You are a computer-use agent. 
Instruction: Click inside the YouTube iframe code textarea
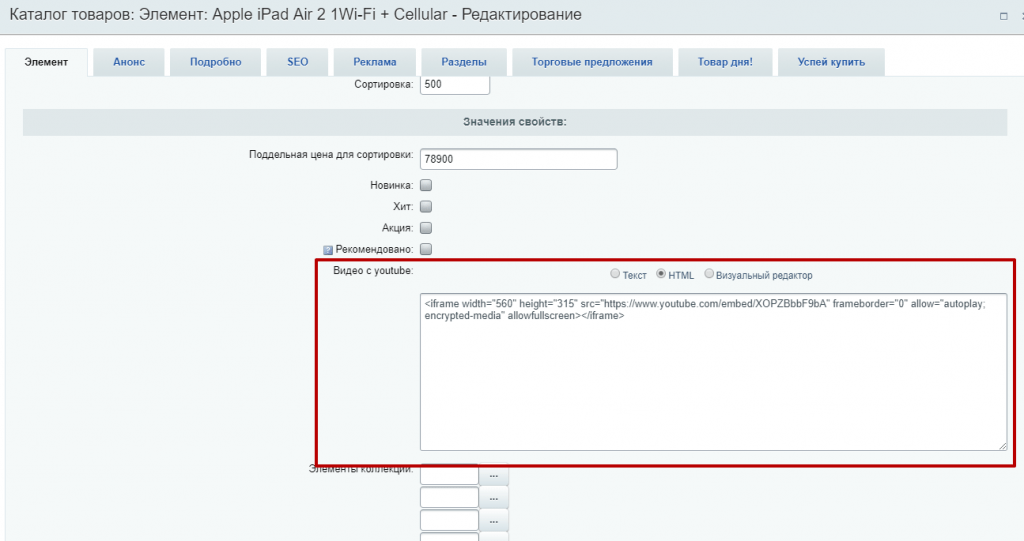click(x=713, y=372)
